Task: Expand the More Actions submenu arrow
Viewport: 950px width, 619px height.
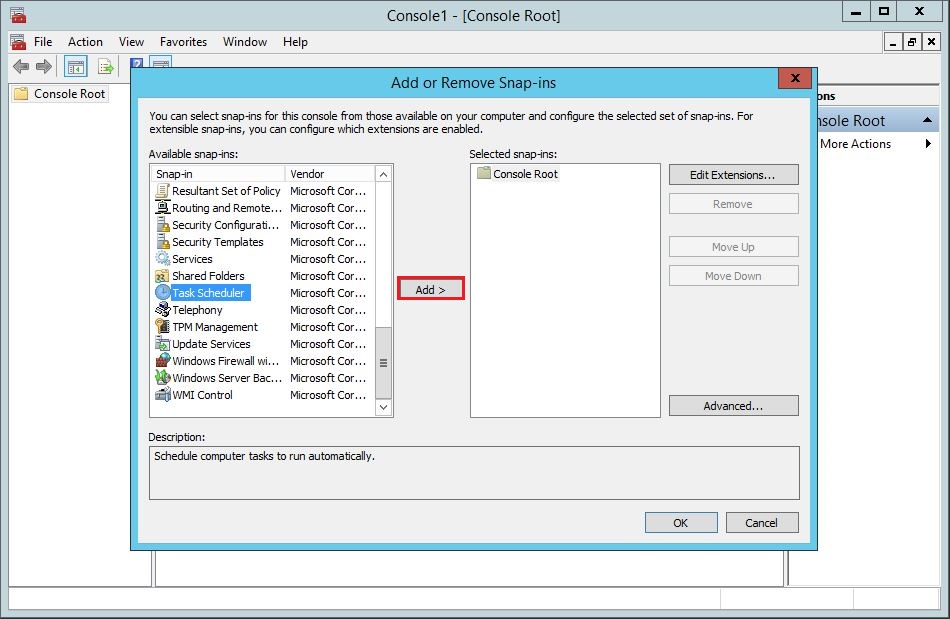Action: [928, 144]
